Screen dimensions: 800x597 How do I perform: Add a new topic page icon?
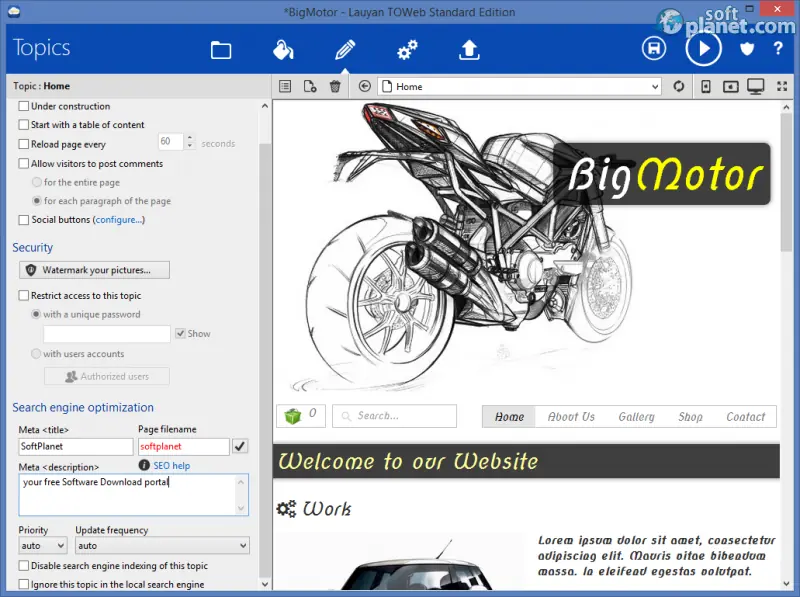click(310, 86)
